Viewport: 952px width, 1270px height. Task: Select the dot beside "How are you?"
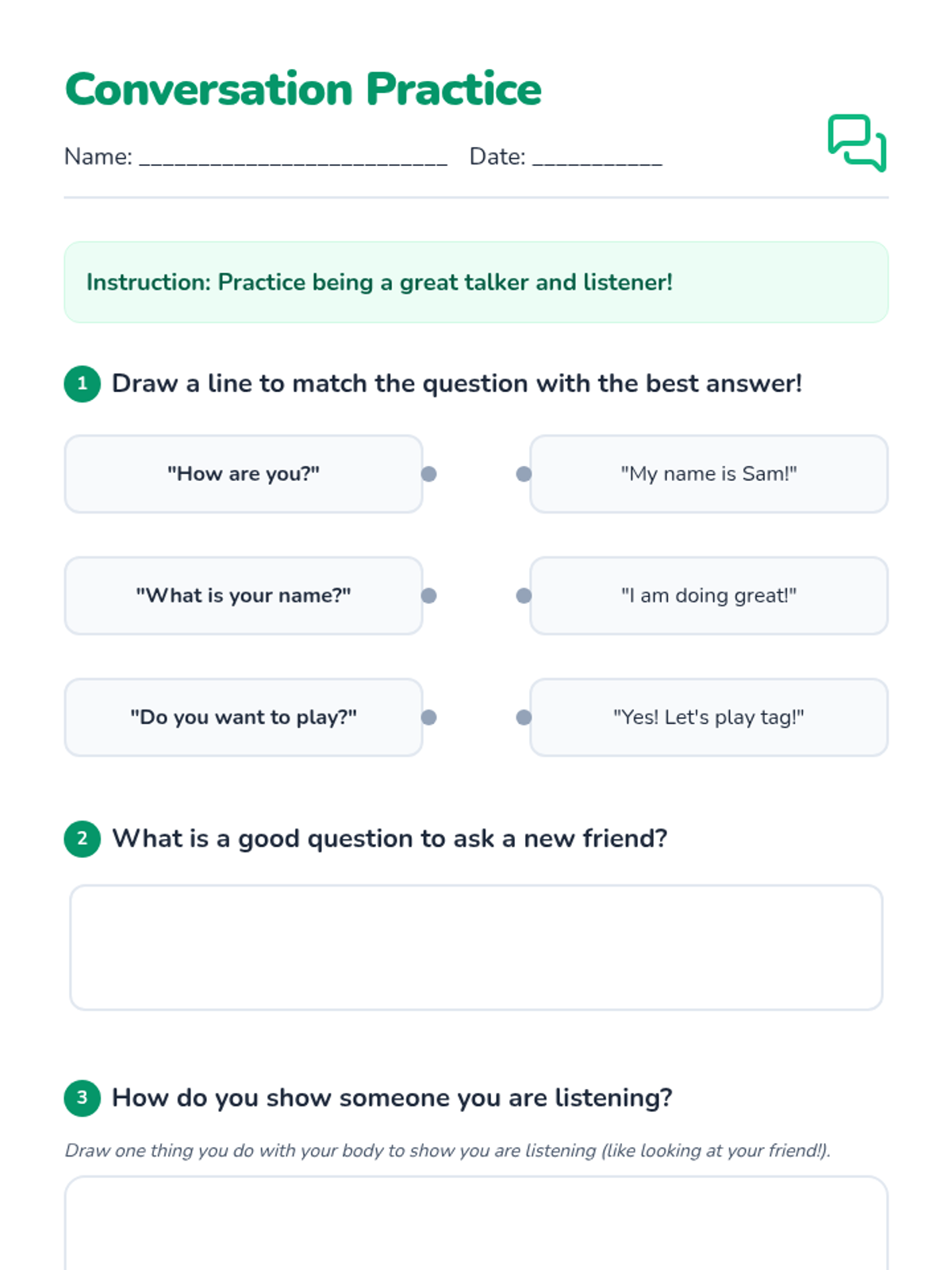tap(429, 474)
